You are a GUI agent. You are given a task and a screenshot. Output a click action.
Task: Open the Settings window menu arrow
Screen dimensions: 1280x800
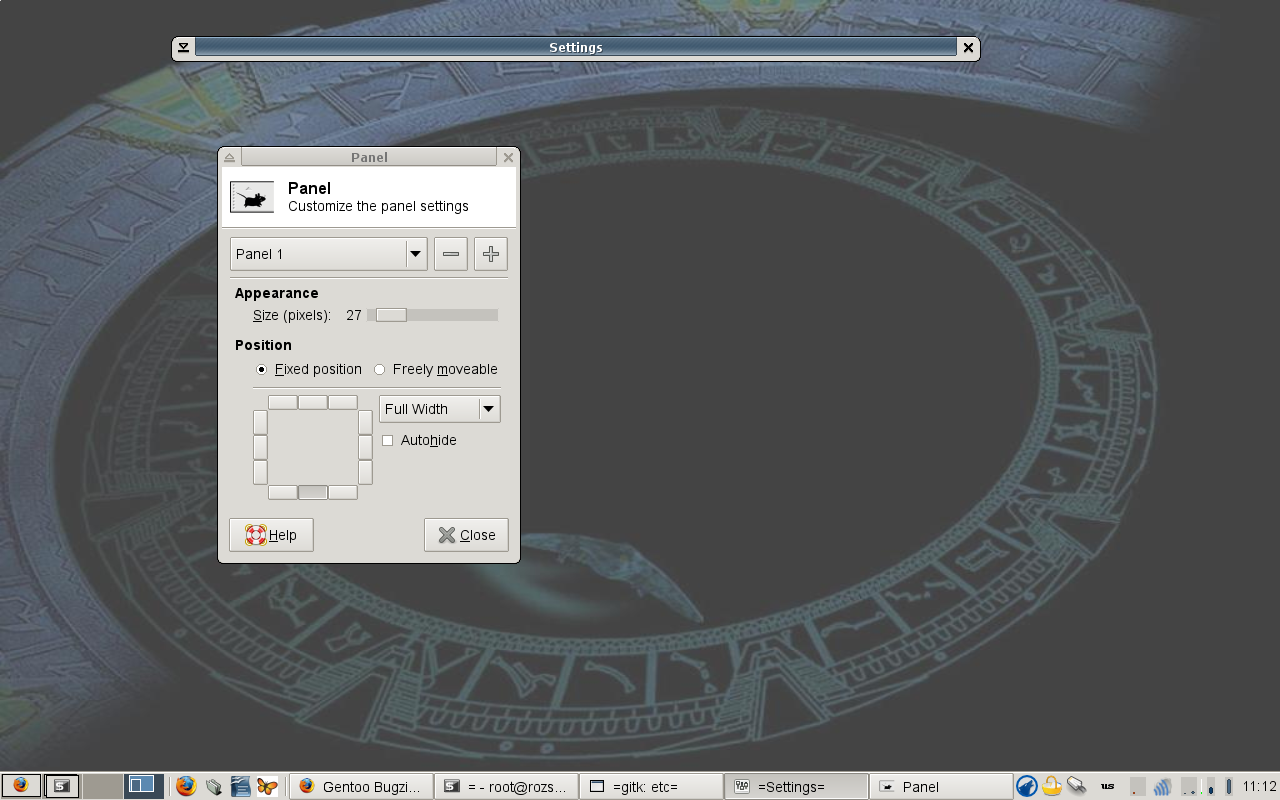(183, 48)
